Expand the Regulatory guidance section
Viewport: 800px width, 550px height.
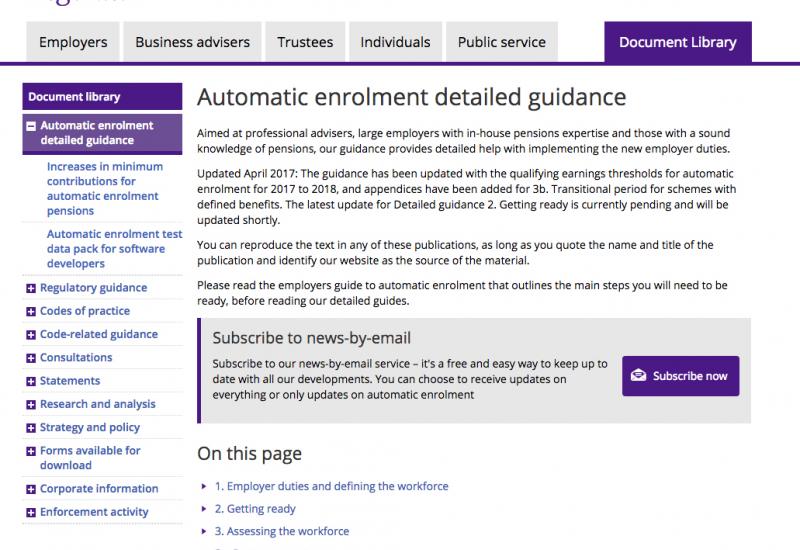point(31,288)
